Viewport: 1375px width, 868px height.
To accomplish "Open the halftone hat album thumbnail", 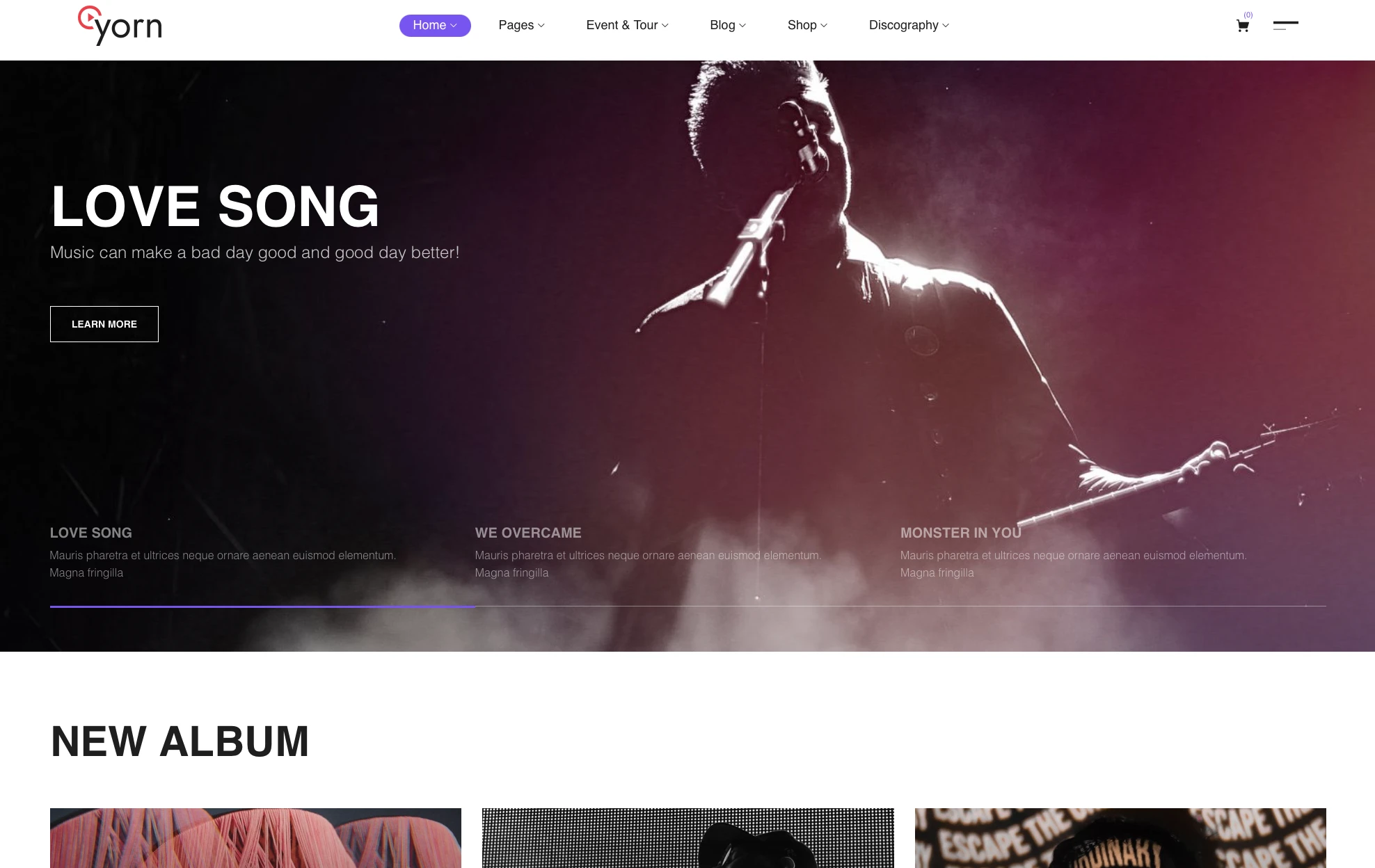I will [687, 838].
